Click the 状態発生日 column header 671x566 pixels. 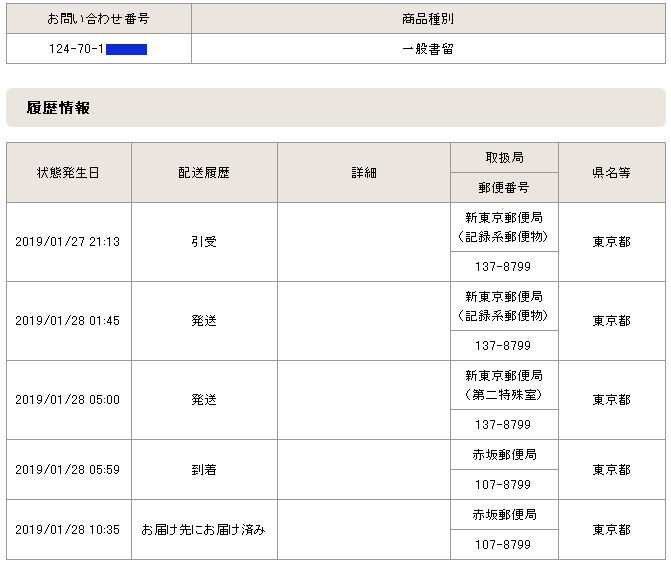pos(68,172)
